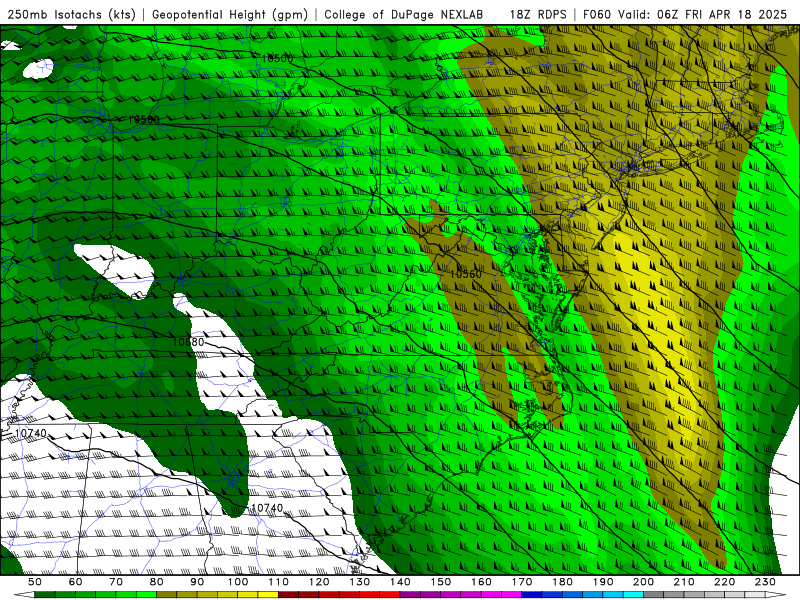The image size is (800, 600).
Task: Click the 70 value on the colorbar
Action: click(x=116, y=582)
